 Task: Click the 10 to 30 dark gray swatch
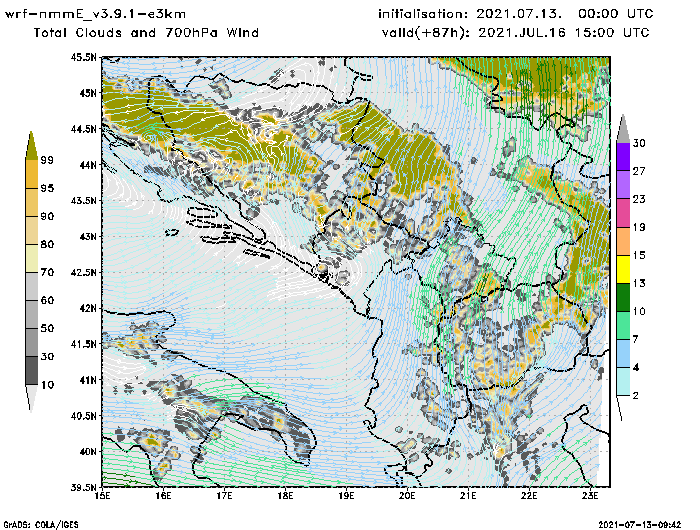tap(31, 371)
